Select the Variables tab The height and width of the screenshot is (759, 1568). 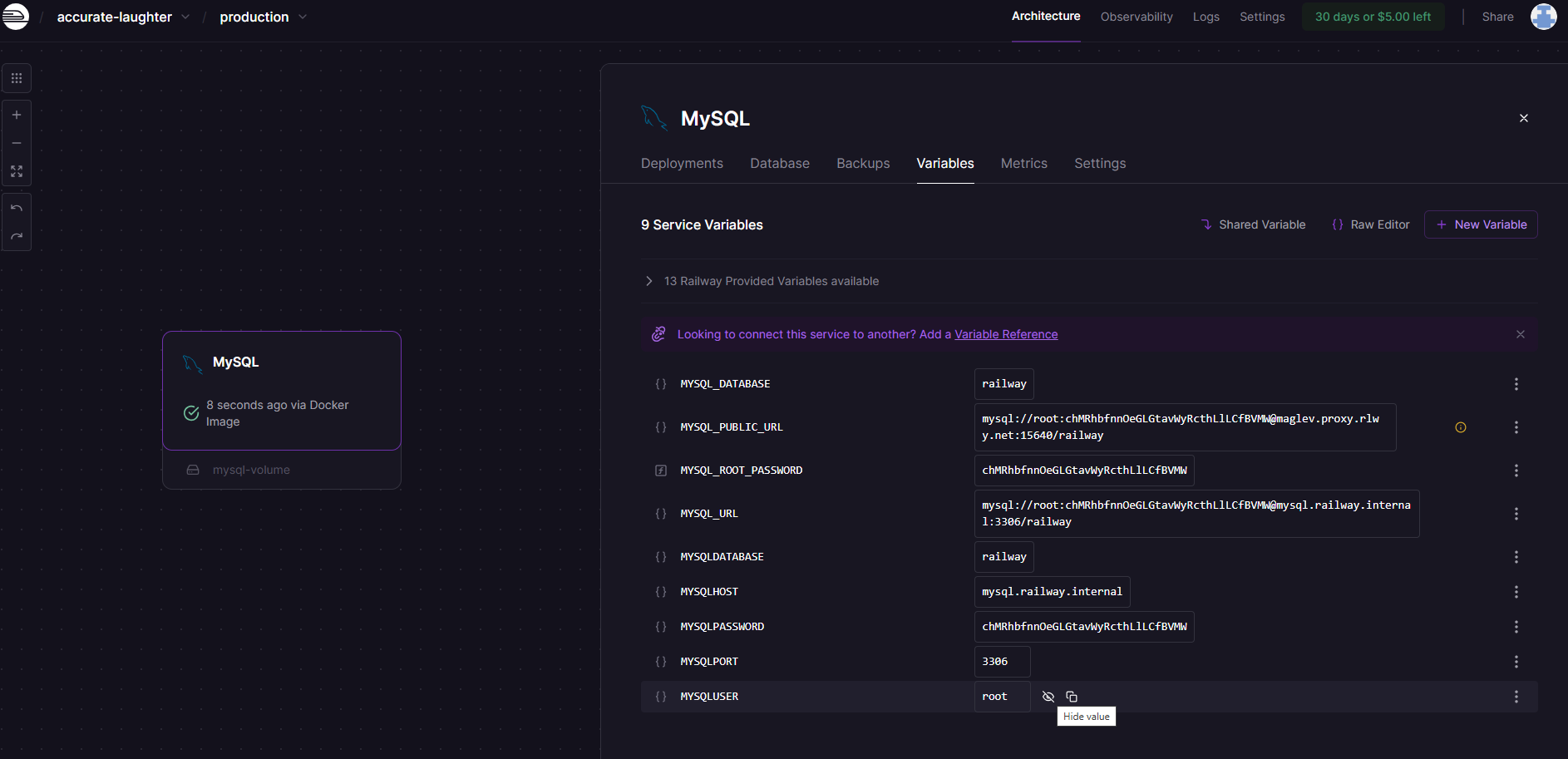click(945, 164)
